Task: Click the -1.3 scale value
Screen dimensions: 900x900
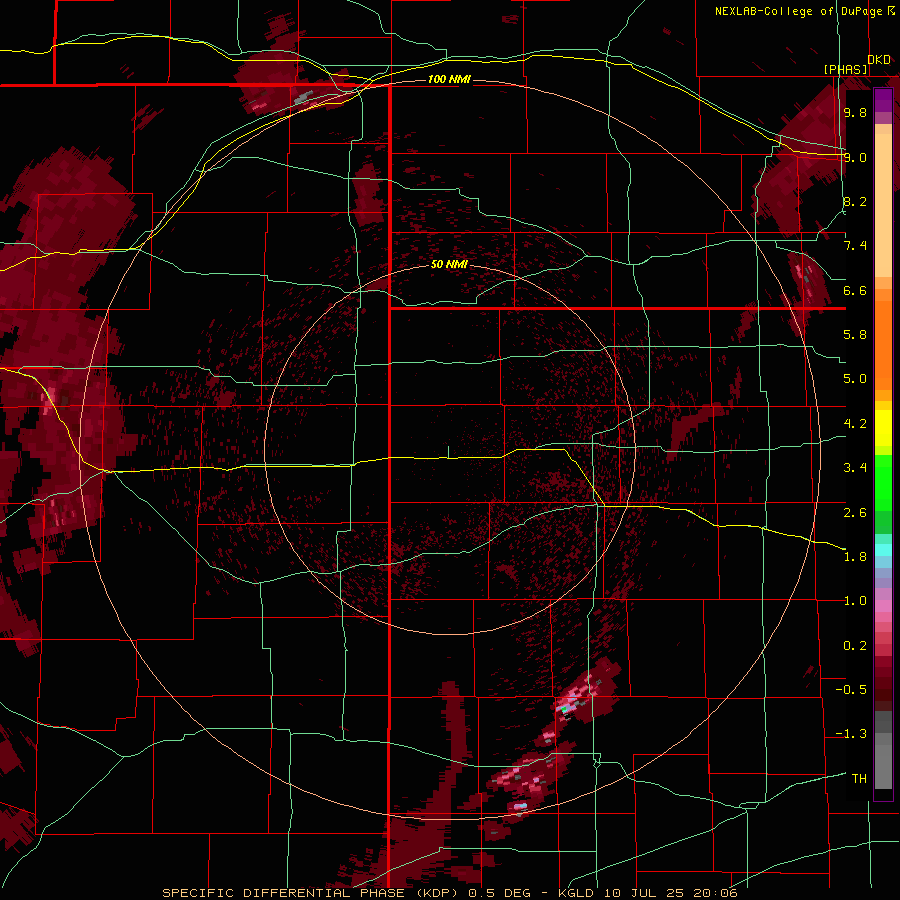Action: tap(851, 734)
